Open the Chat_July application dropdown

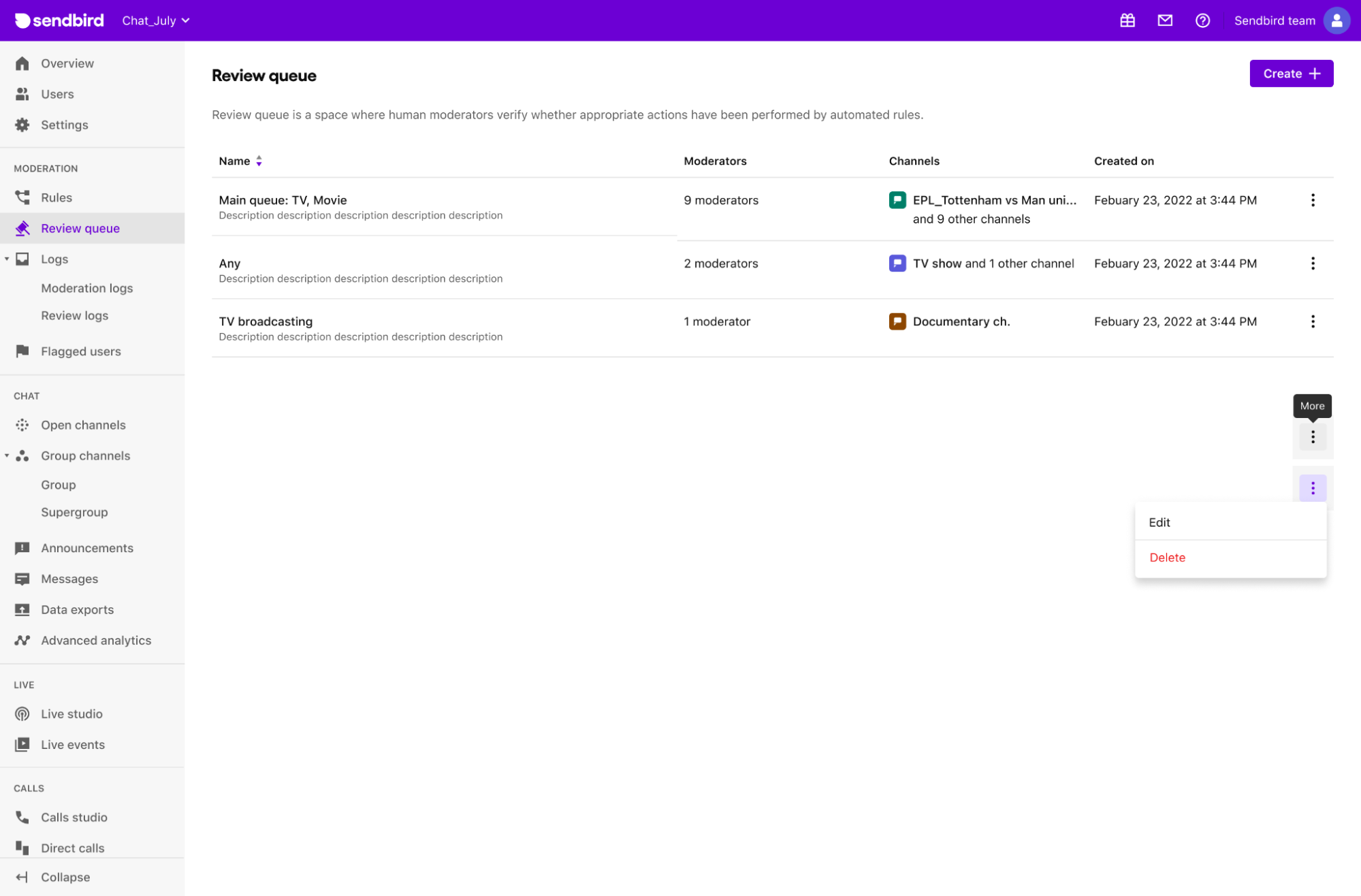point(155,20)
